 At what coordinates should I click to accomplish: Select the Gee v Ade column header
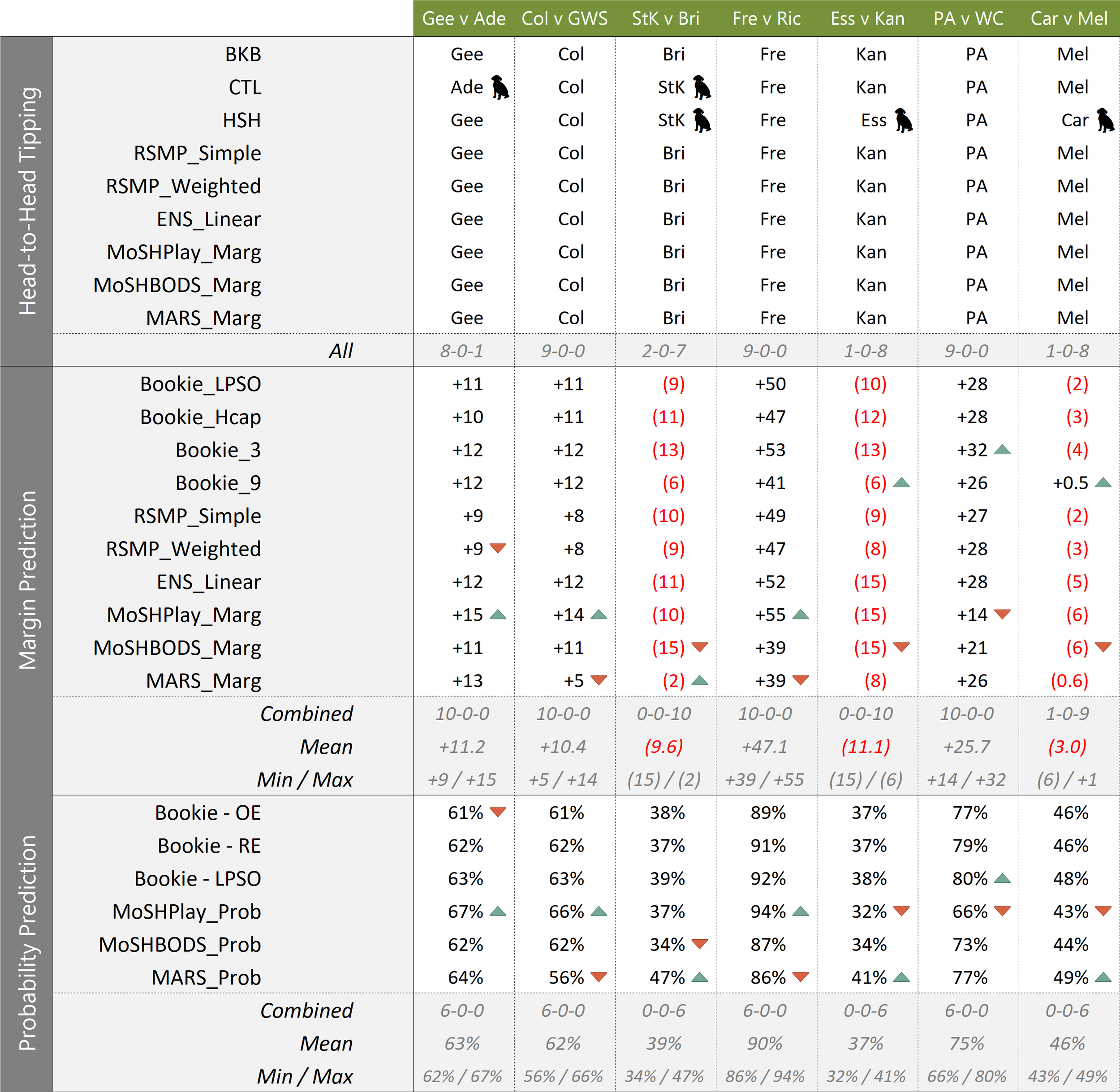pos(464,18)
